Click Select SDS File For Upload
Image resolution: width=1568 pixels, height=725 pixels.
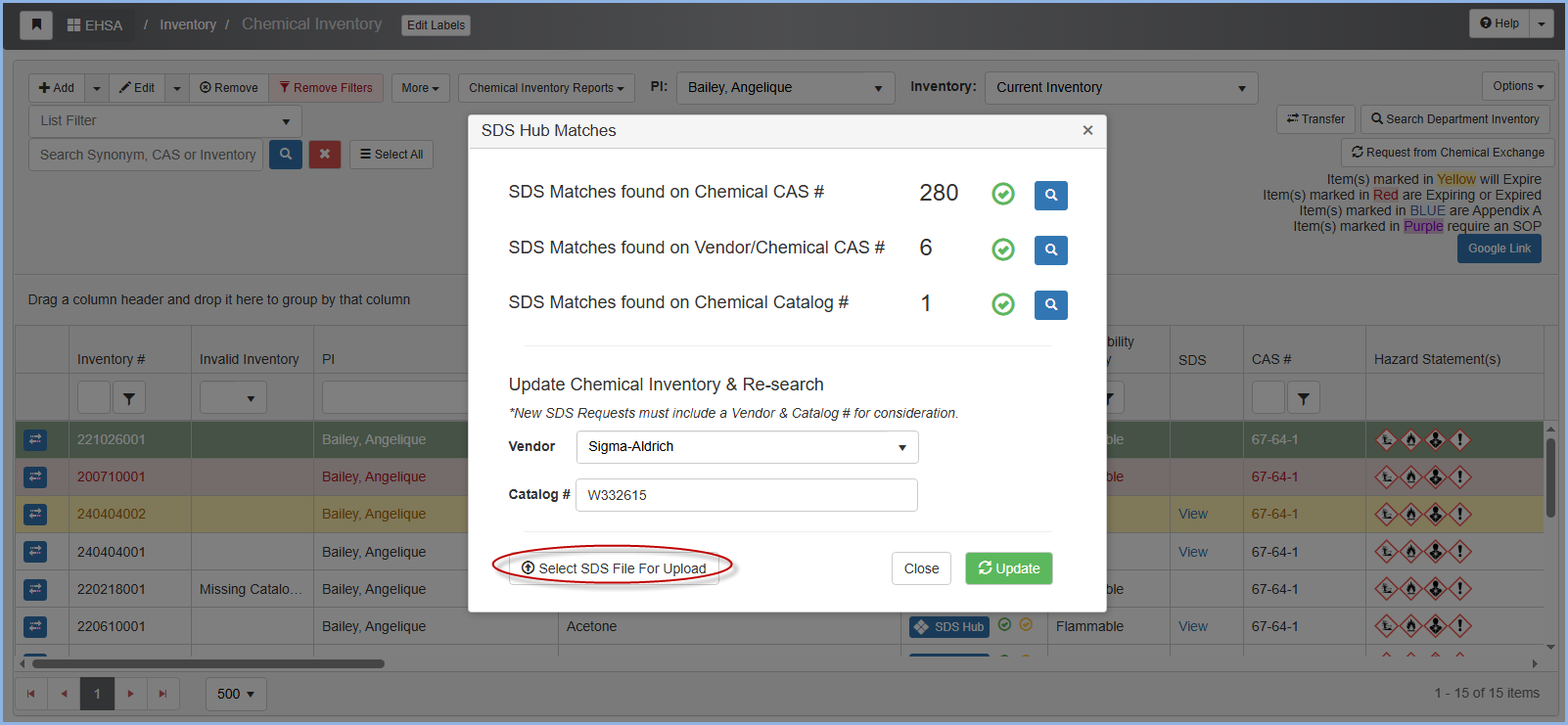coord(614,568)
